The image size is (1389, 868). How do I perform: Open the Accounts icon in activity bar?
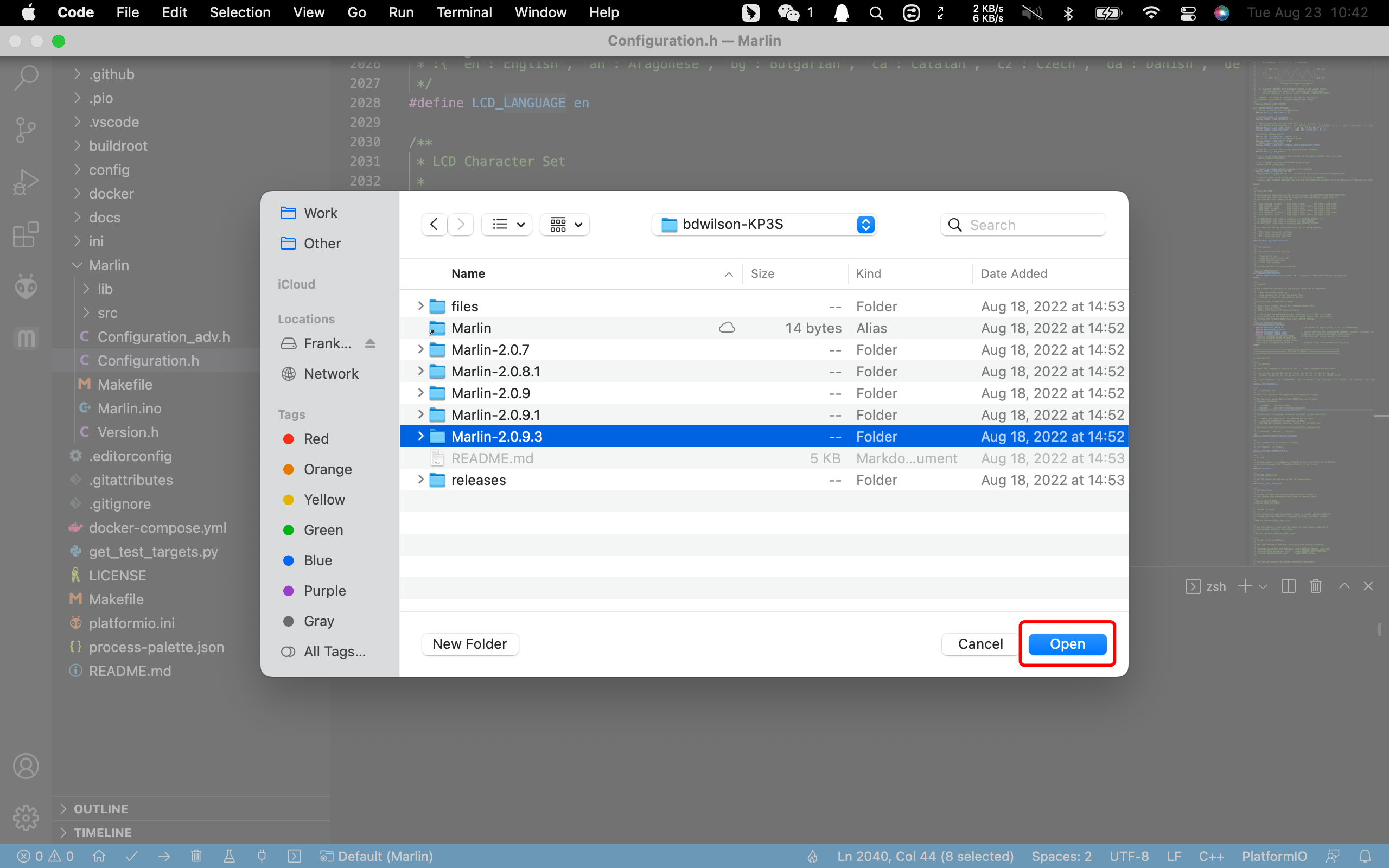point(26,766)
